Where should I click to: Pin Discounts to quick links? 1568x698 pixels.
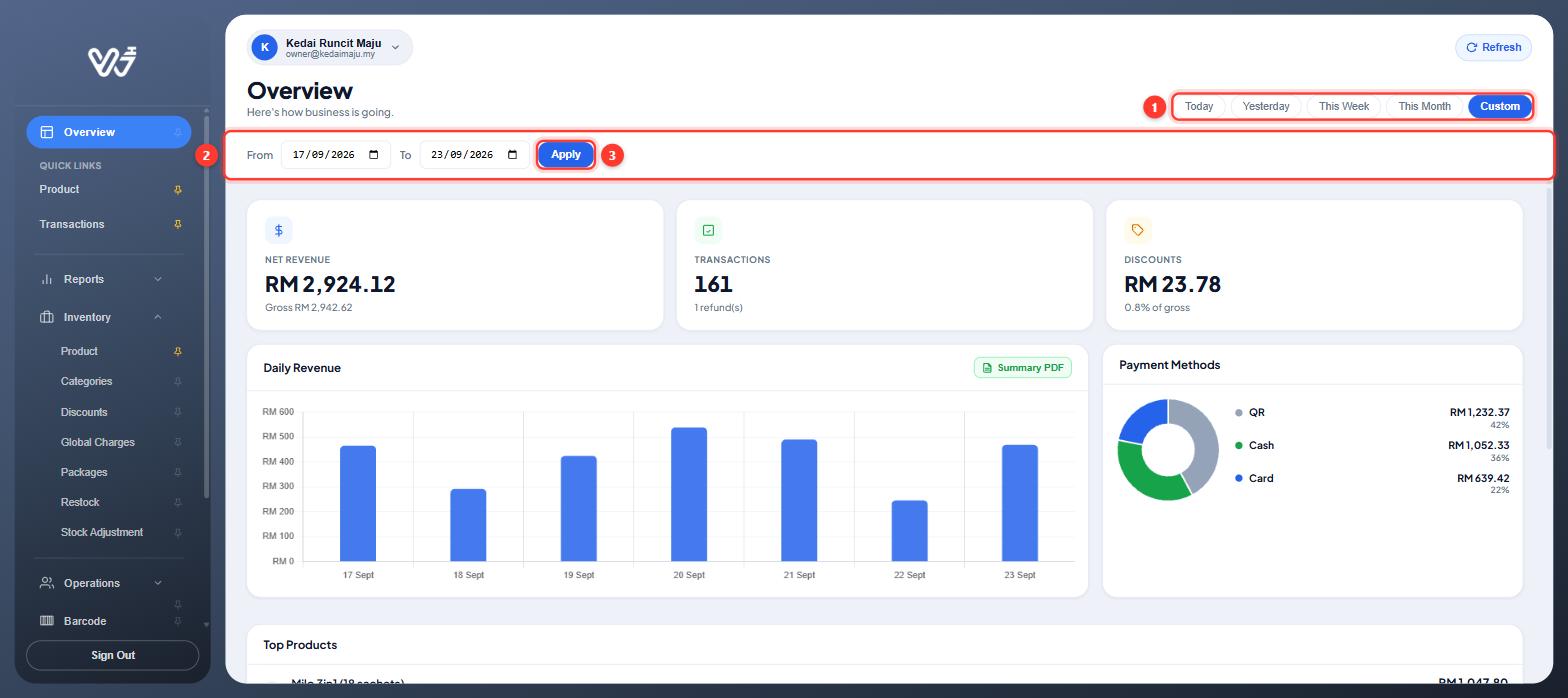pyautogui.click(x=178, y=412)
